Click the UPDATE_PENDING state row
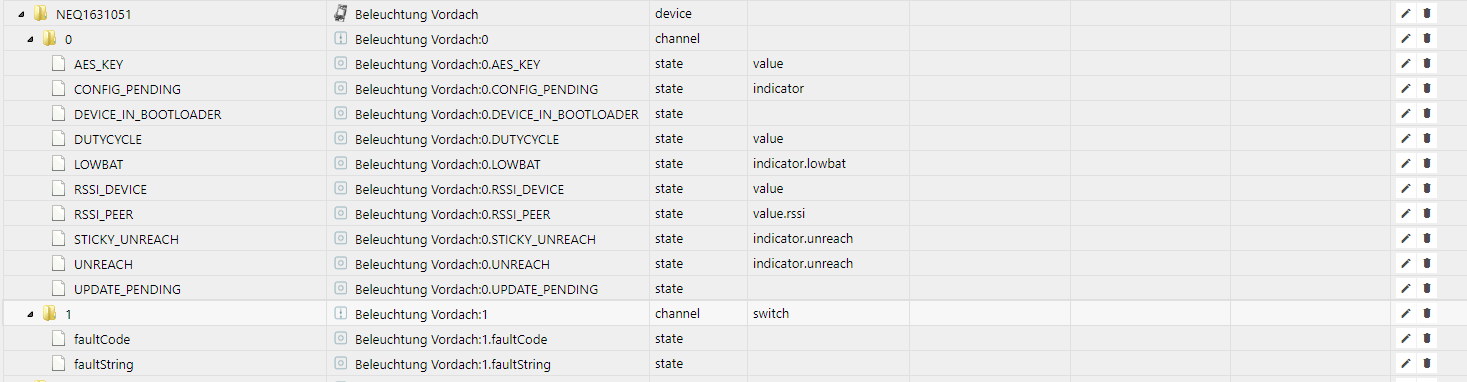This screenshot has height=382, width=1467. 733,289
